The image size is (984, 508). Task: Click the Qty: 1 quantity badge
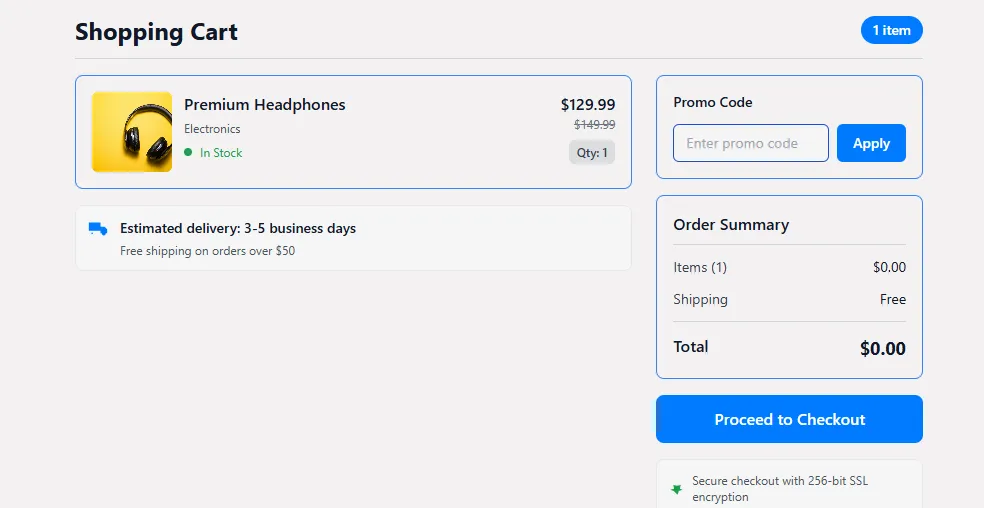[x=592, y=153]
